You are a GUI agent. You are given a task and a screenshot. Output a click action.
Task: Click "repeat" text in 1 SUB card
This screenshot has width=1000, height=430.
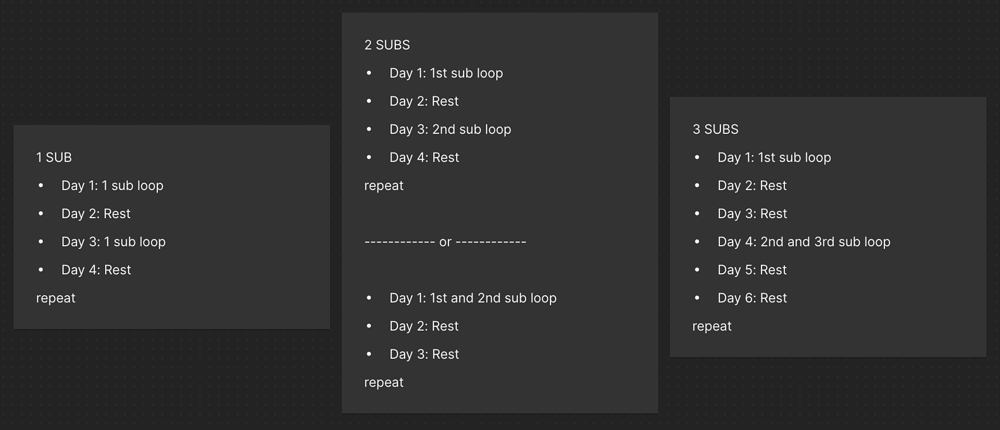(x=55, y=298)
